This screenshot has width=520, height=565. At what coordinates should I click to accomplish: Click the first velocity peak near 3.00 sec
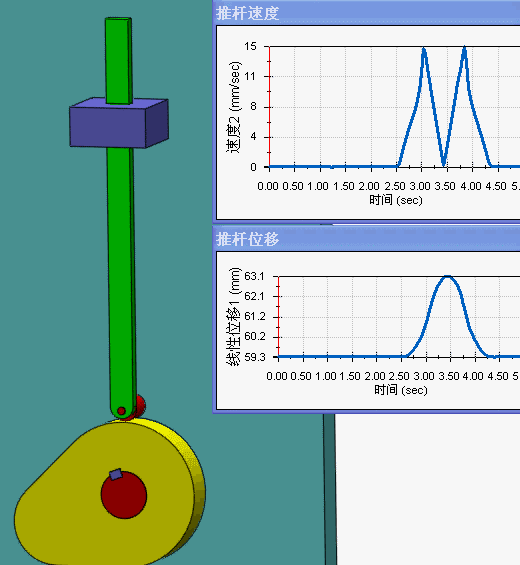424,49
